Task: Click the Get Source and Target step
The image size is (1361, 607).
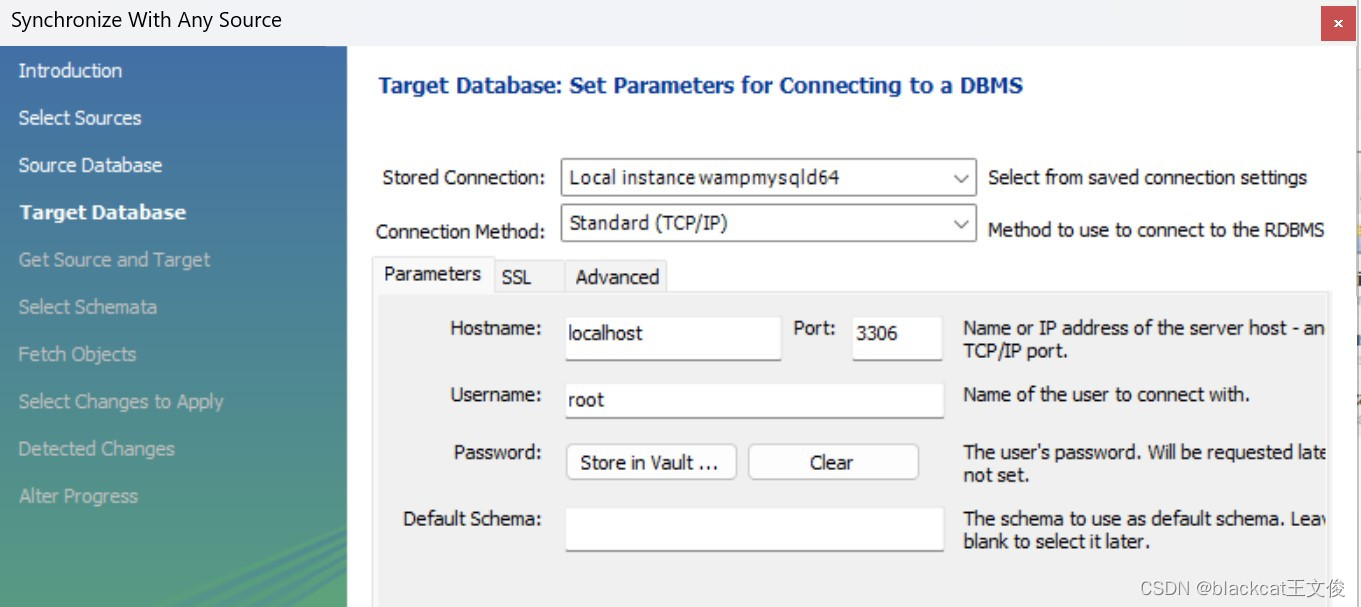Action: coord(114,260)
